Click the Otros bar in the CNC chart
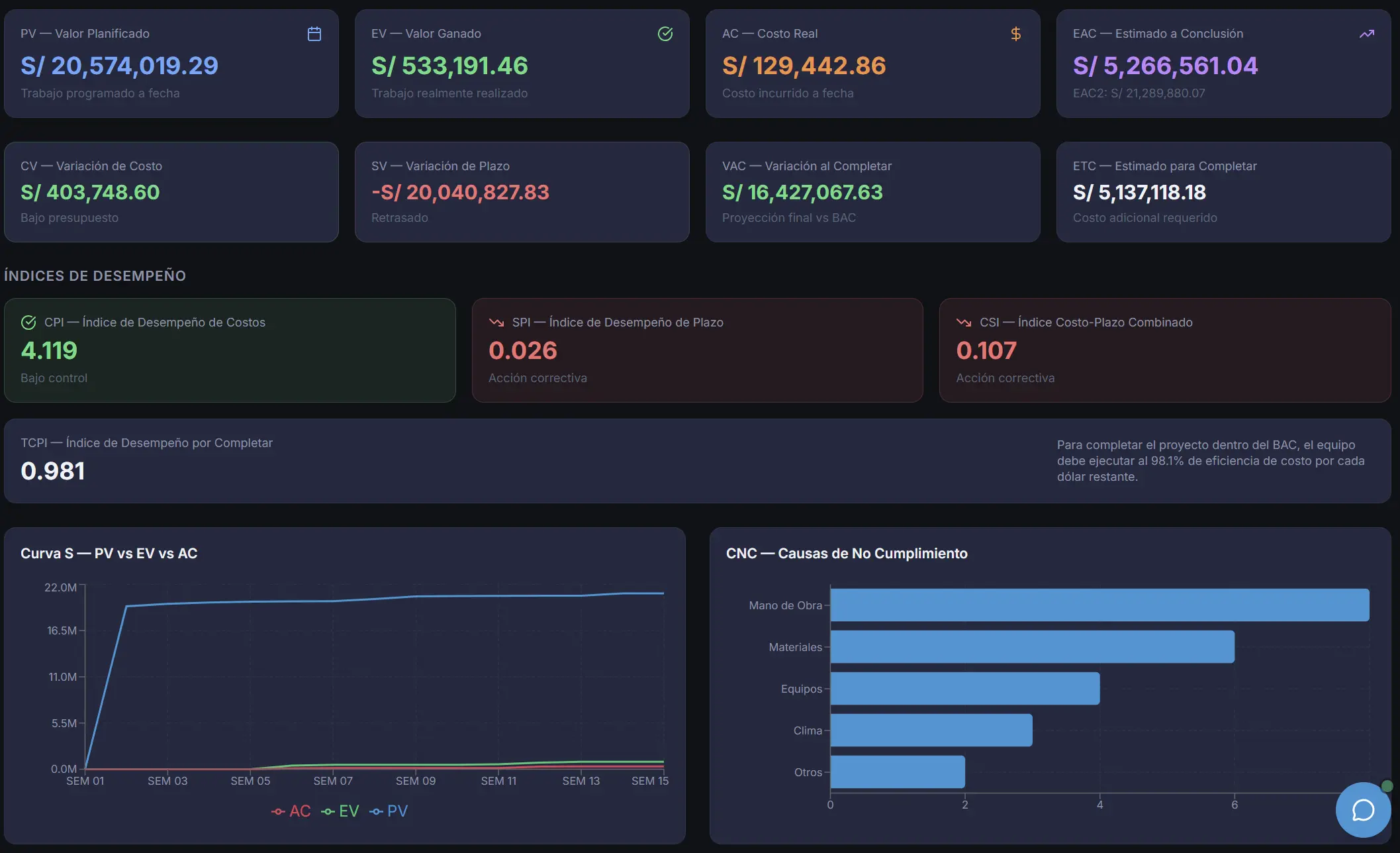1400x853 pixels. coord(898,772)
